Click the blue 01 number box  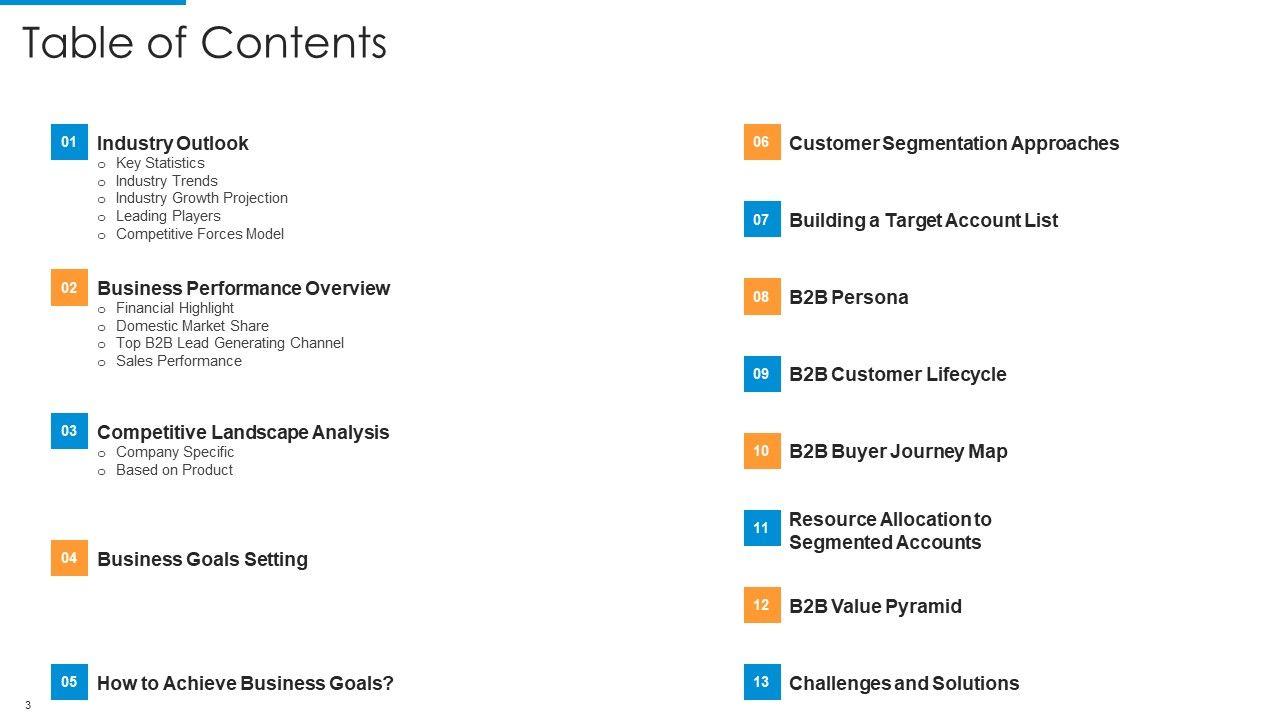[x=69, y=142]
